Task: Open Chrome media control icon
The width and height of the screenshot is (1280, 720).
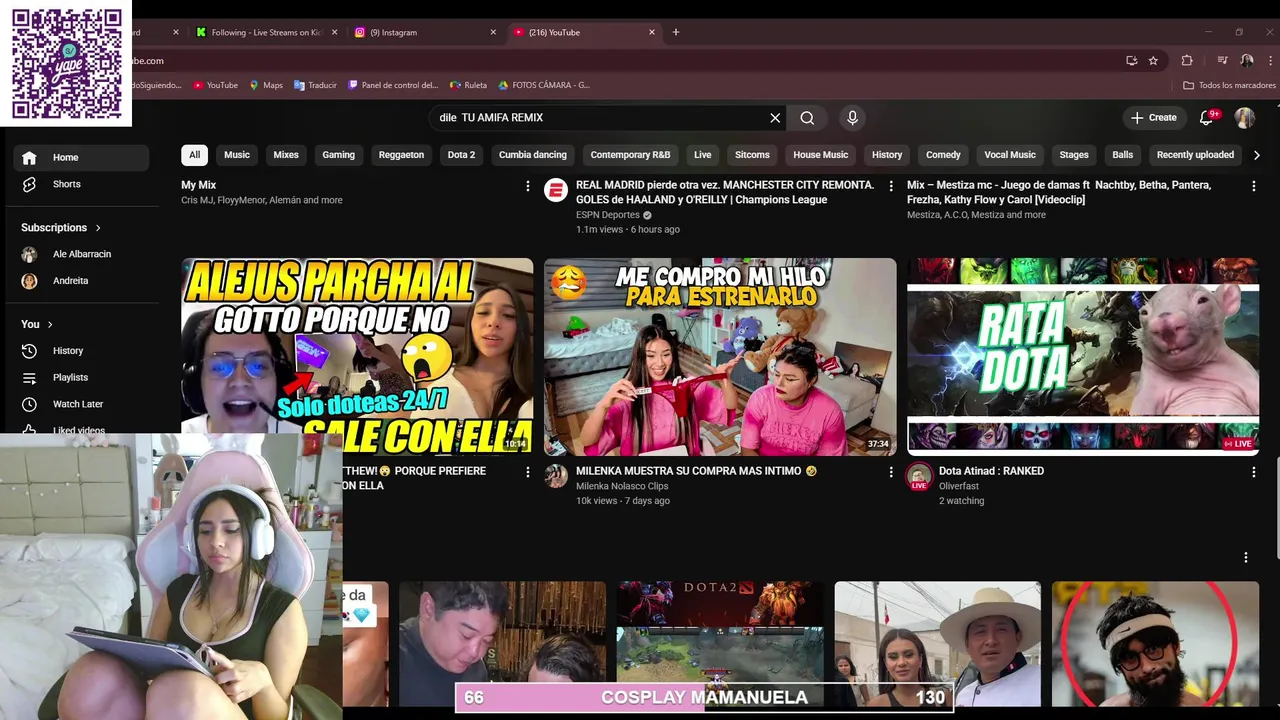Action: [1222, 61]
